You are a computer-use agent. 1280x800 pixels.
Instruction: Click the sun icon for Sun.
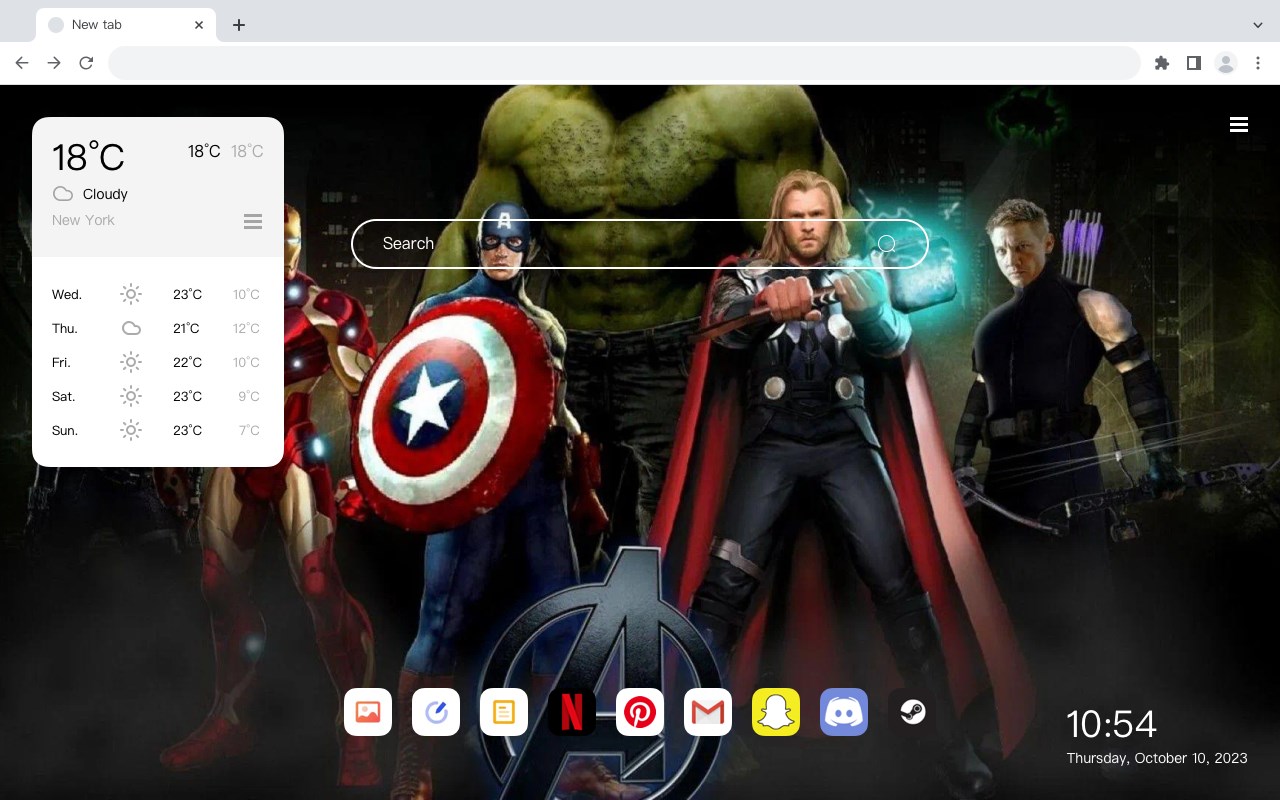pos(131,430)
